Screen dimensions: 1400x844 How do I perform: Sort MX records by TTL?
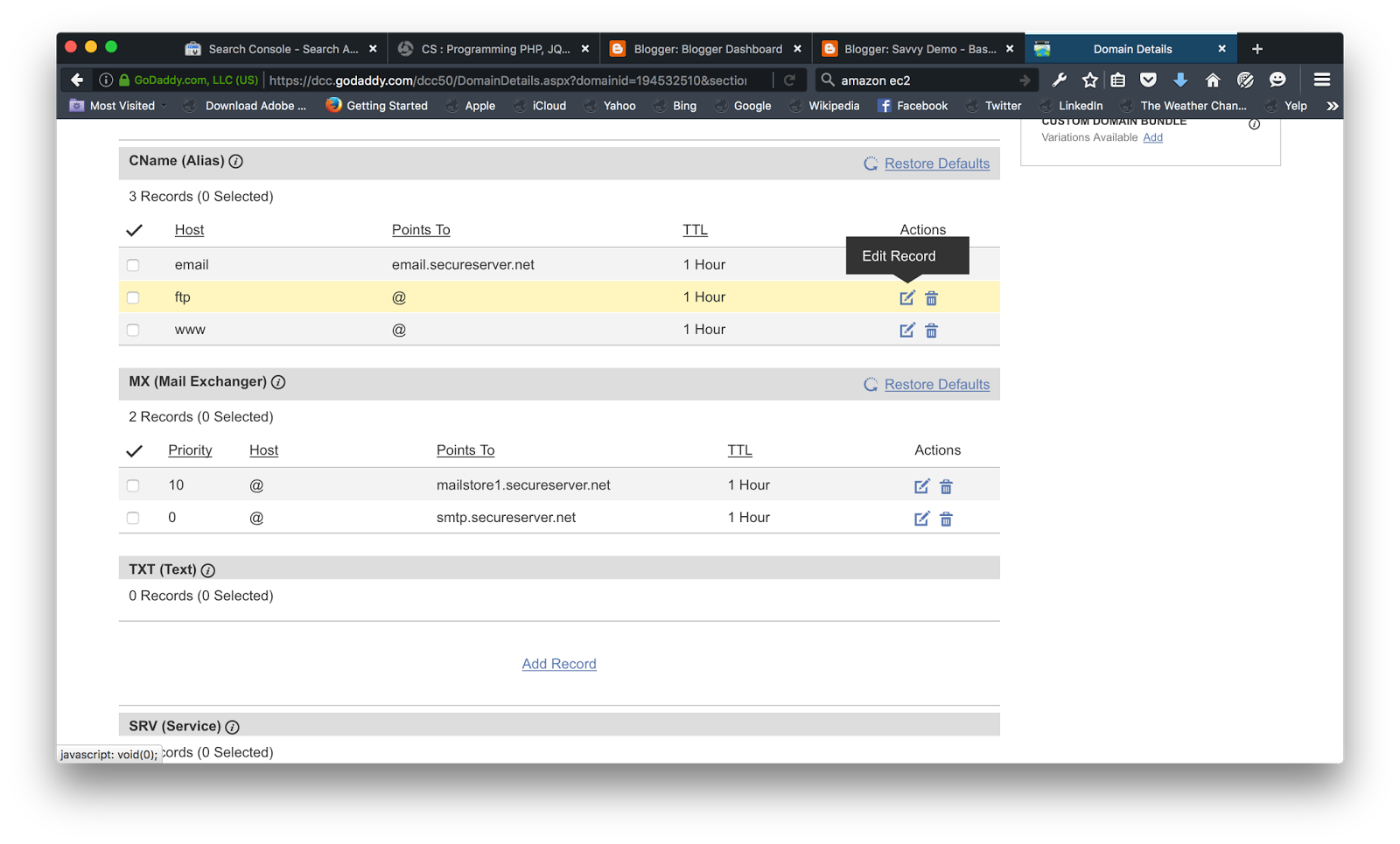point(739,450)
